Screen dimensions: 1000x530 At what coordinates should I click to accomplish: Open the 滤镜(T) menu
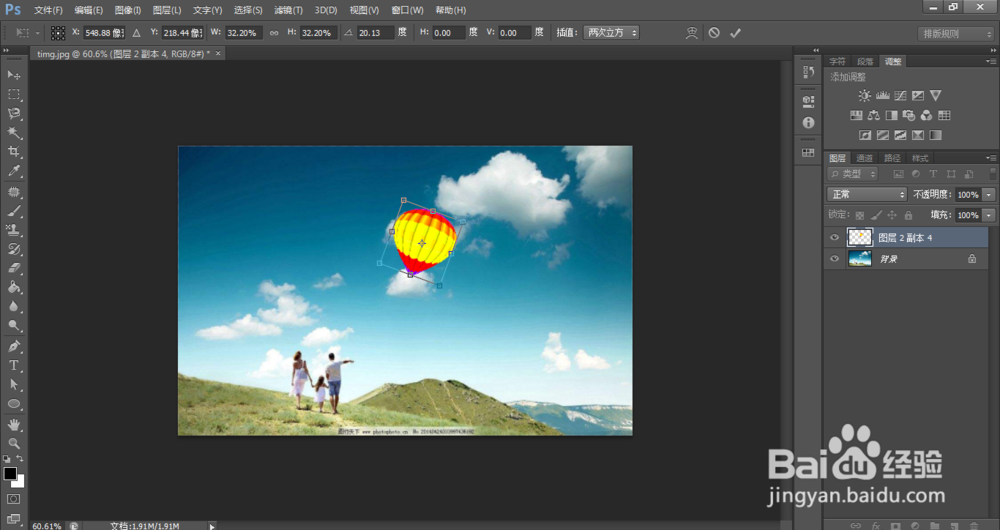288,10
